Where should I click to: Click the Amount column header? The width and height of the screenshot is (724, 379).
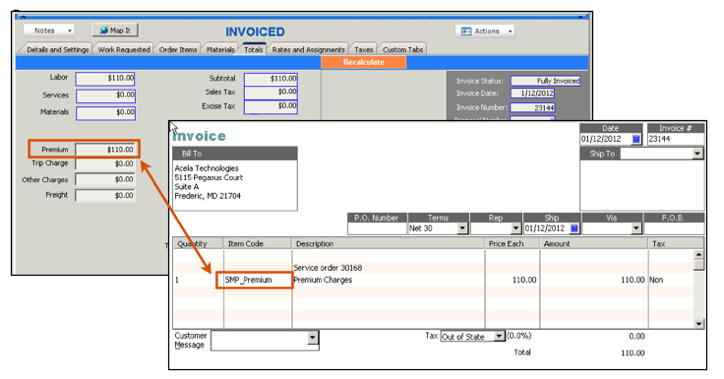(x=594, y=243)
